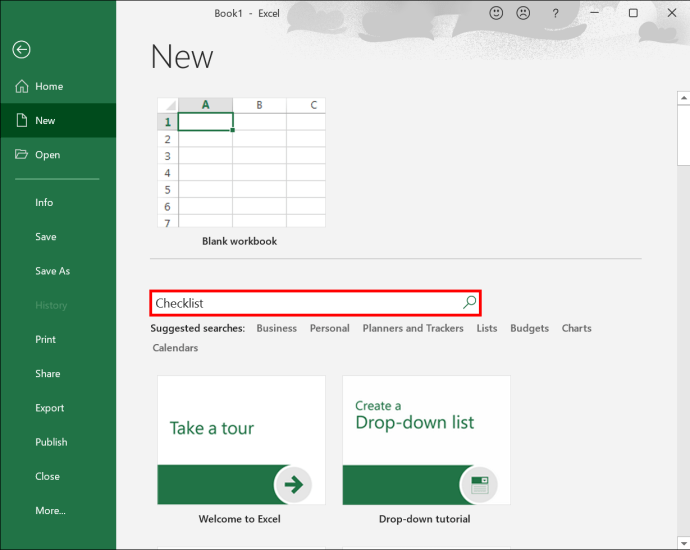Screen dimensions: 690x550
Task: Select Publish in the sidebar
Action: (58, 442)
